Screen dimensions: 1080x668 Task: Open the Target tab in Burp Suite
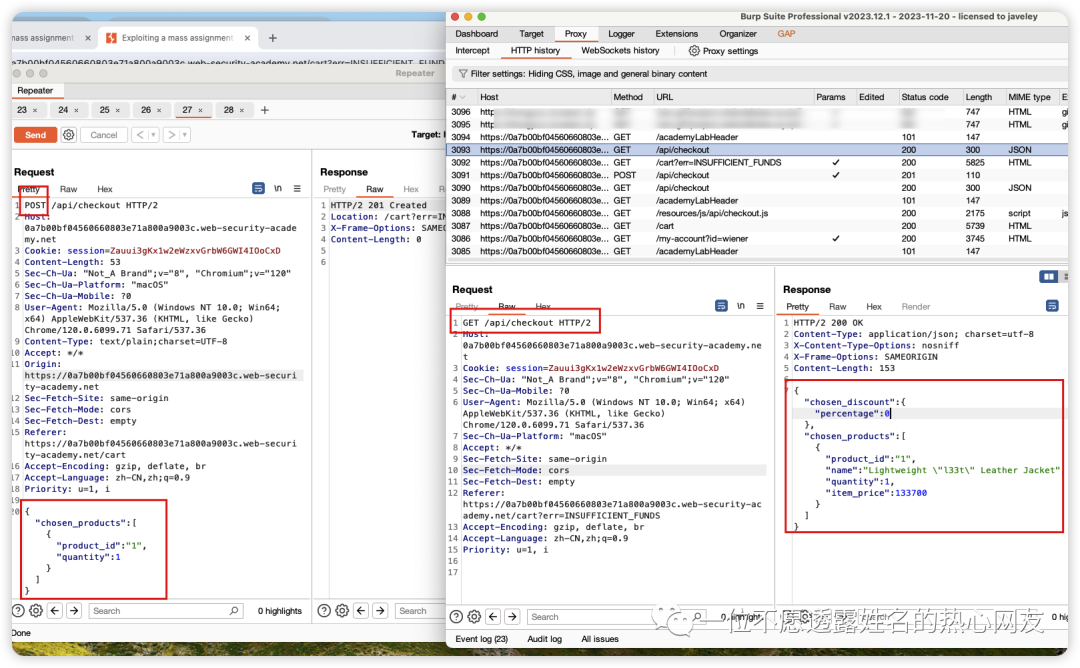point(531,34)
